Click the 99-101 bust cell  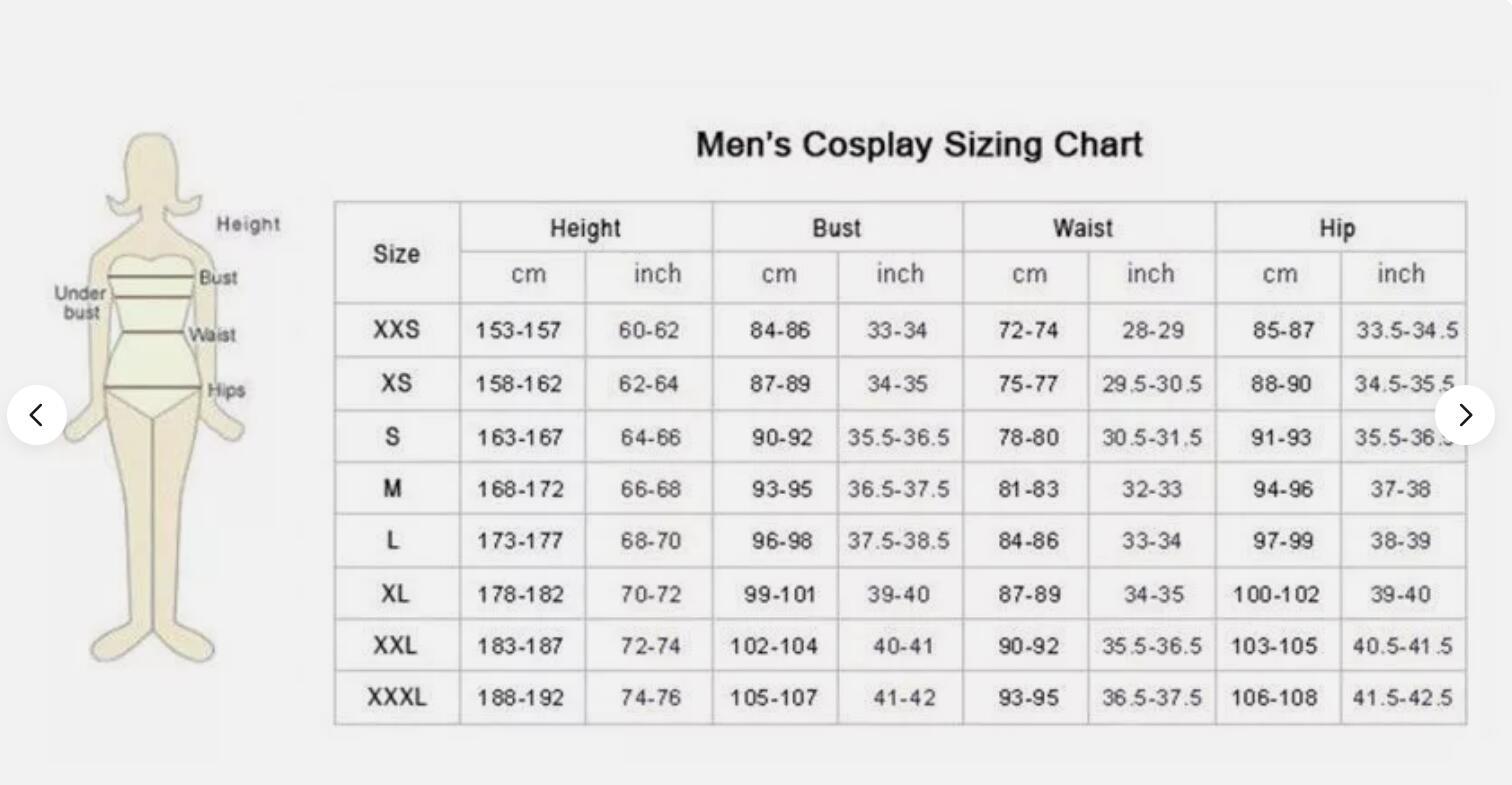pyautogui.click(x=780, y=595)
